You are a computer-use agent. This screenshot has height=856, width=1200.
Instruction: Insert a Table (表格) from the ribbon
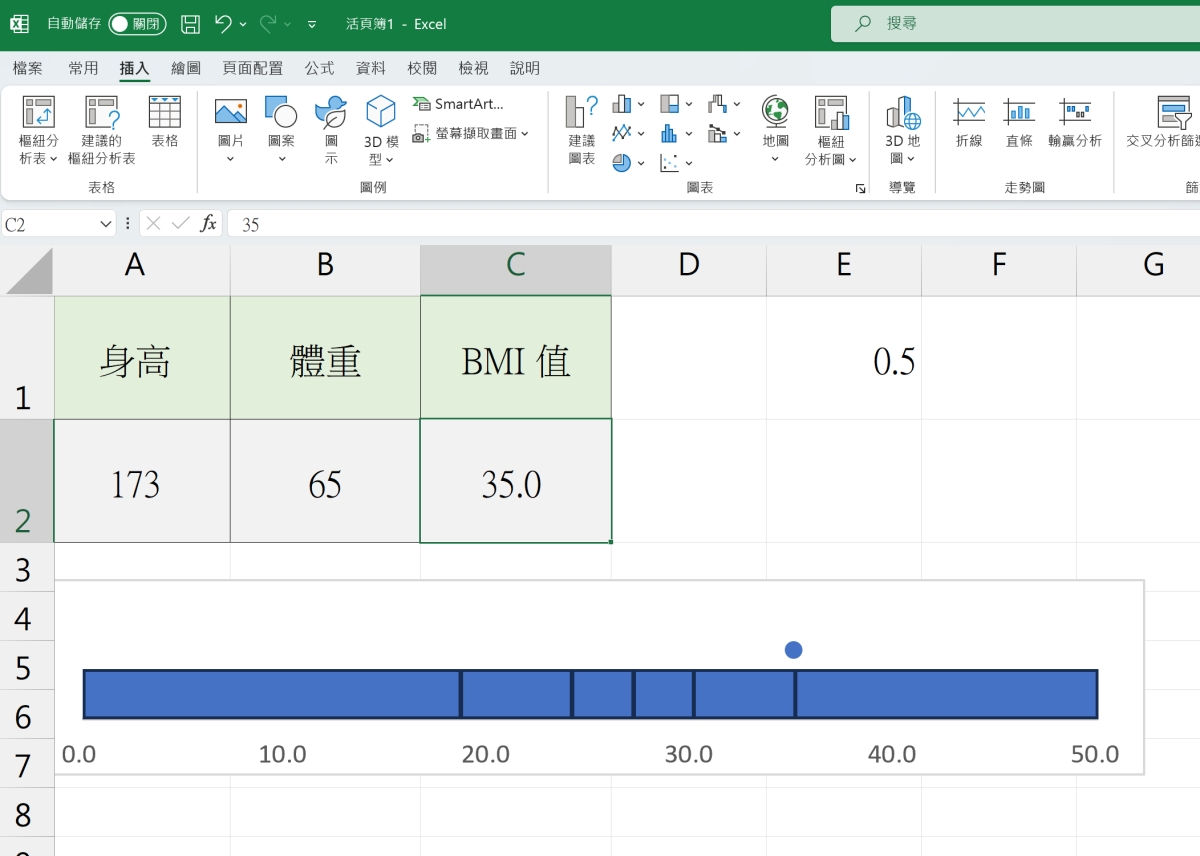click(164, 122)
